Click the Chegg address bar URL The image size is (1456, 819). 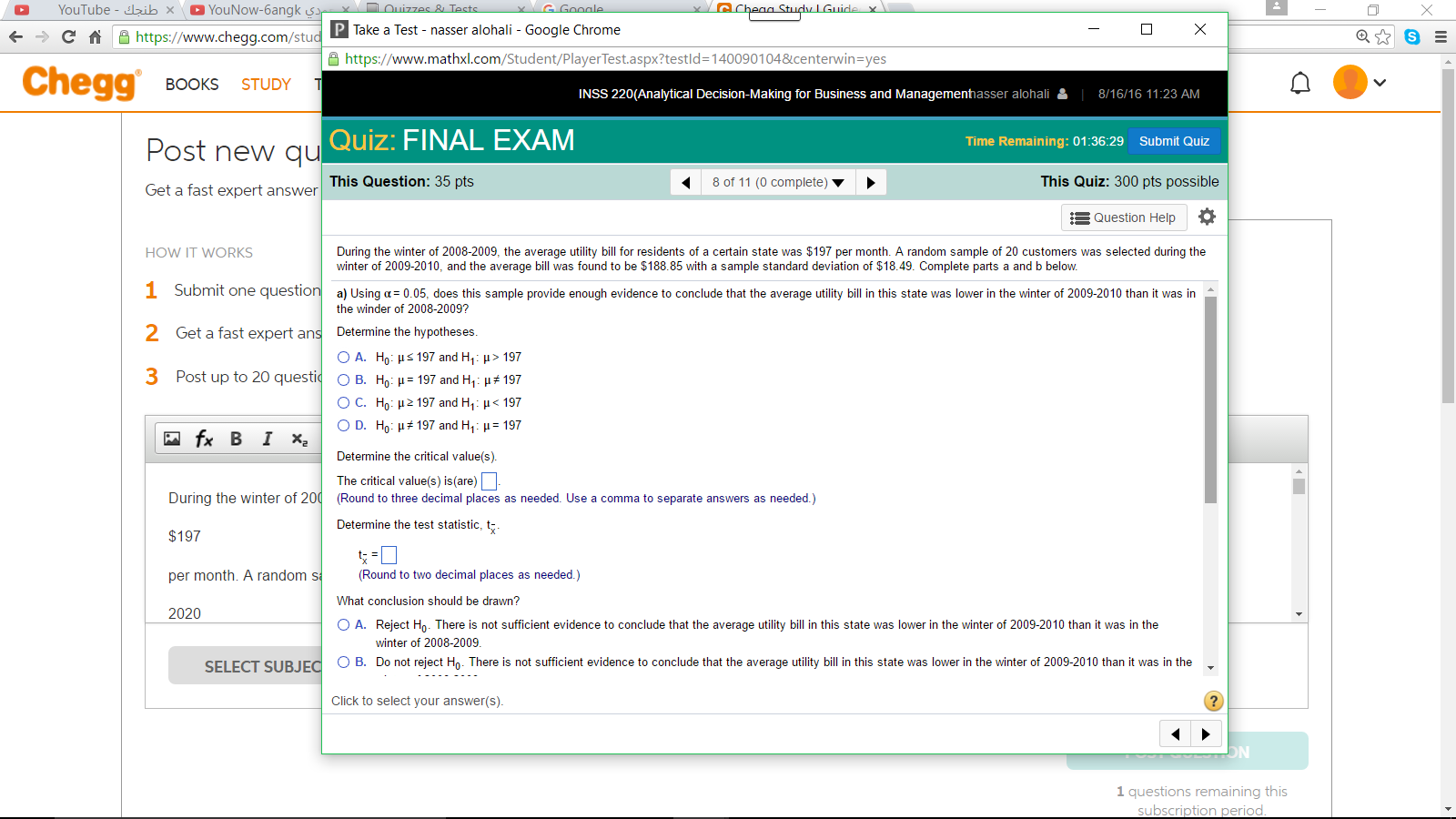pyautogui.click(x=227, y=37)
